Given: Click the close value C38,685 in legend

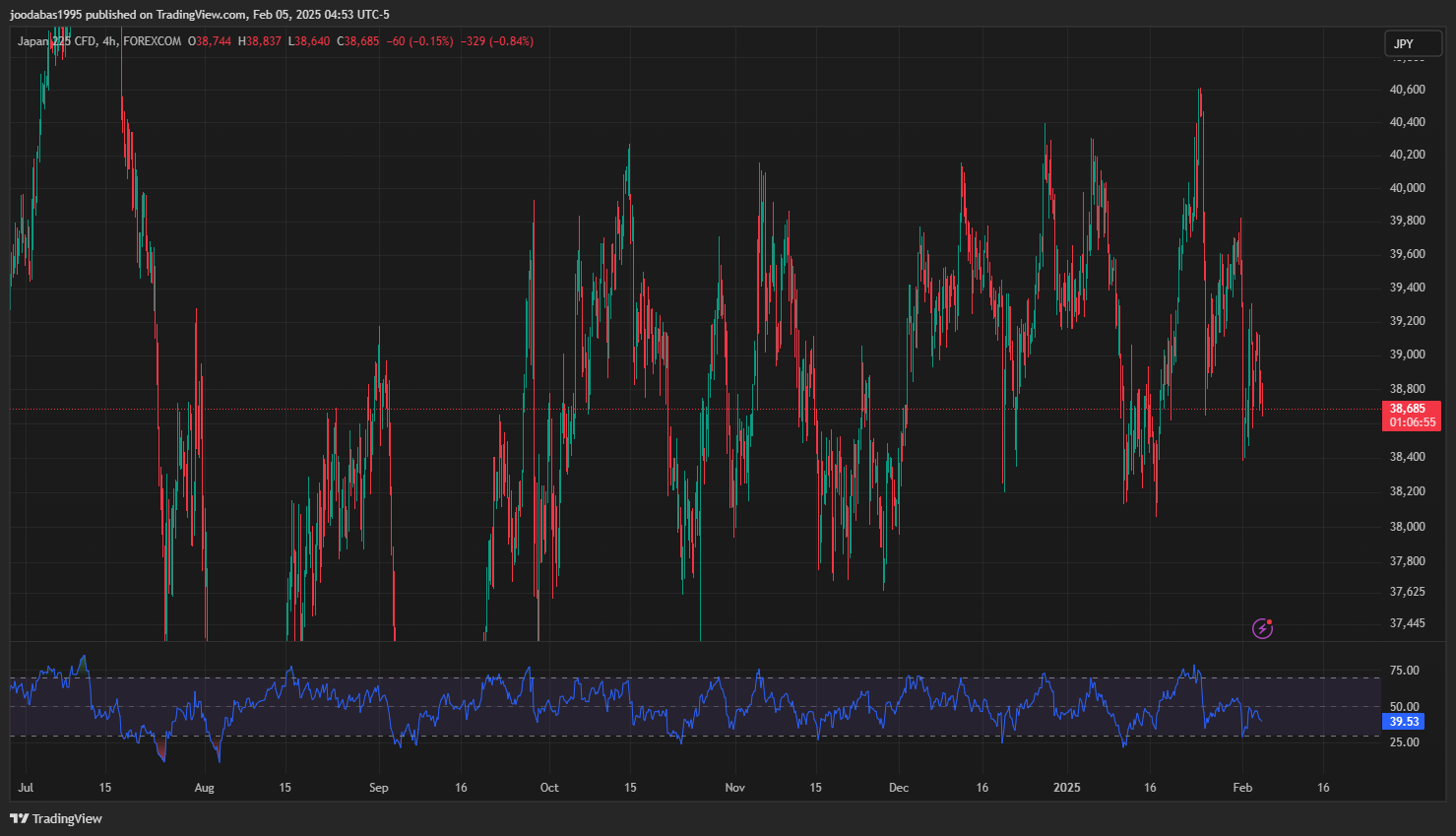Looking at the screenshot, I should click(357, 41).
